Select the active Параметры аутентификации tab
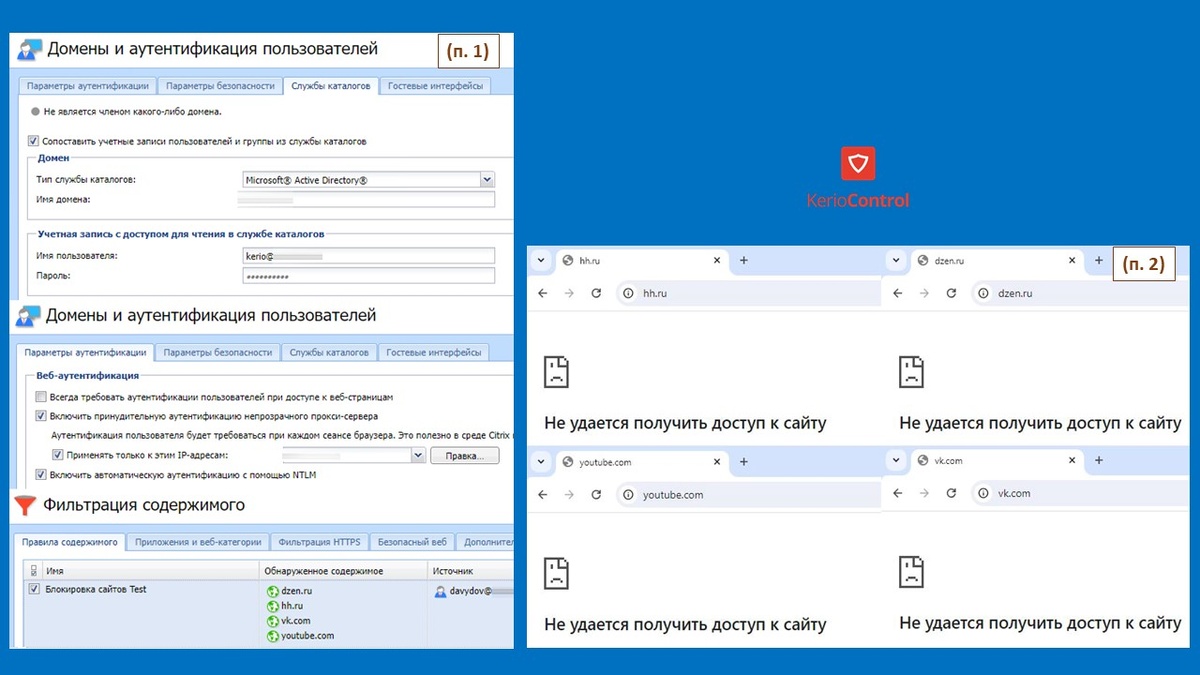The height and width of the screenshot is (675, 1200). [85, 352]
